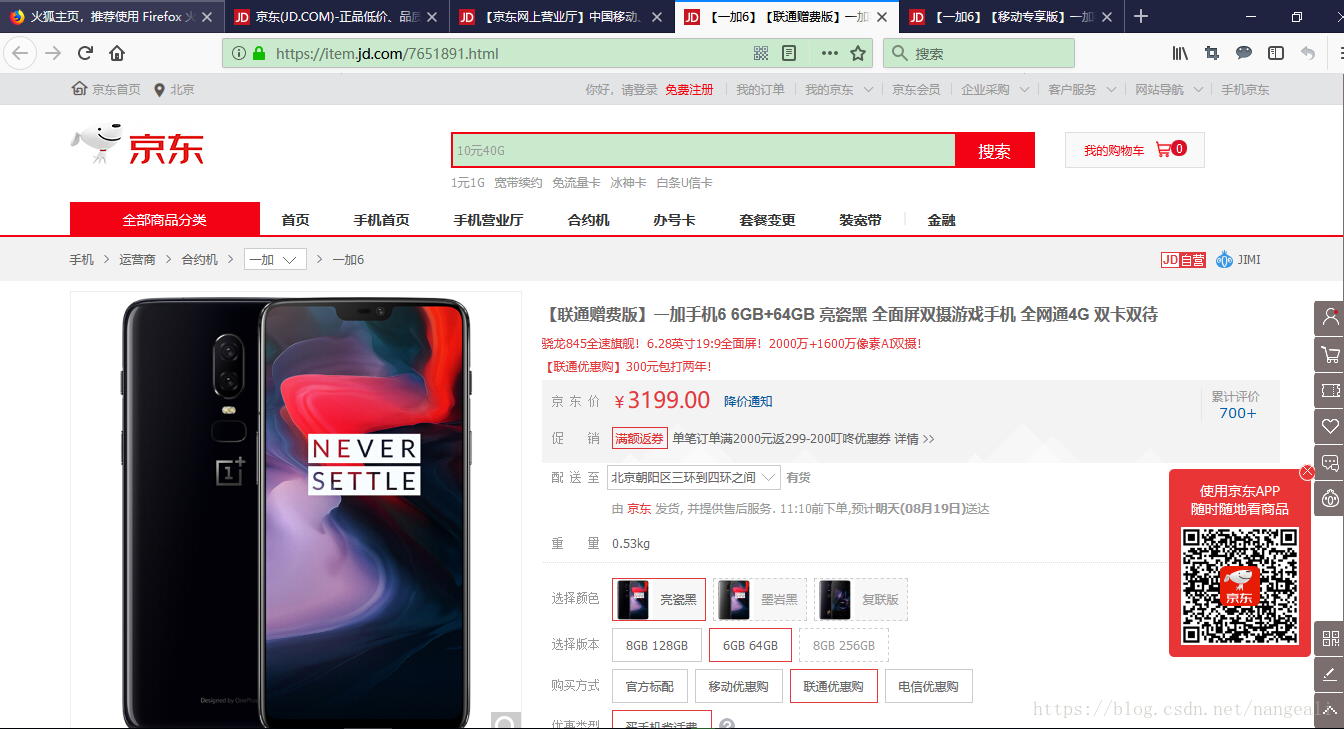Click the red 搜索 search button
Image resolution: width=1344 pixels, height=729 pixels.
tap(995, 150)
